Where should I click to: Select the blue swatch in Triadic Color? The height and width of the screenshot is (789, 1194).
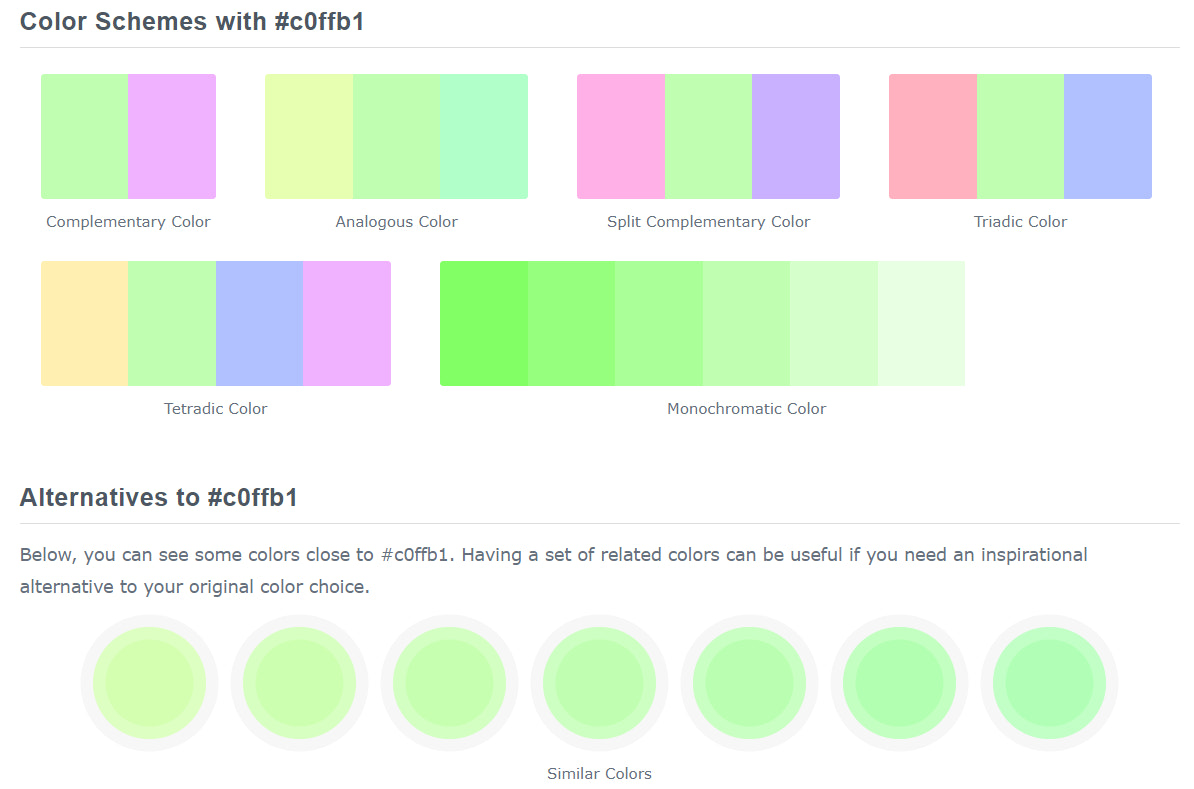pos(1108,136)
